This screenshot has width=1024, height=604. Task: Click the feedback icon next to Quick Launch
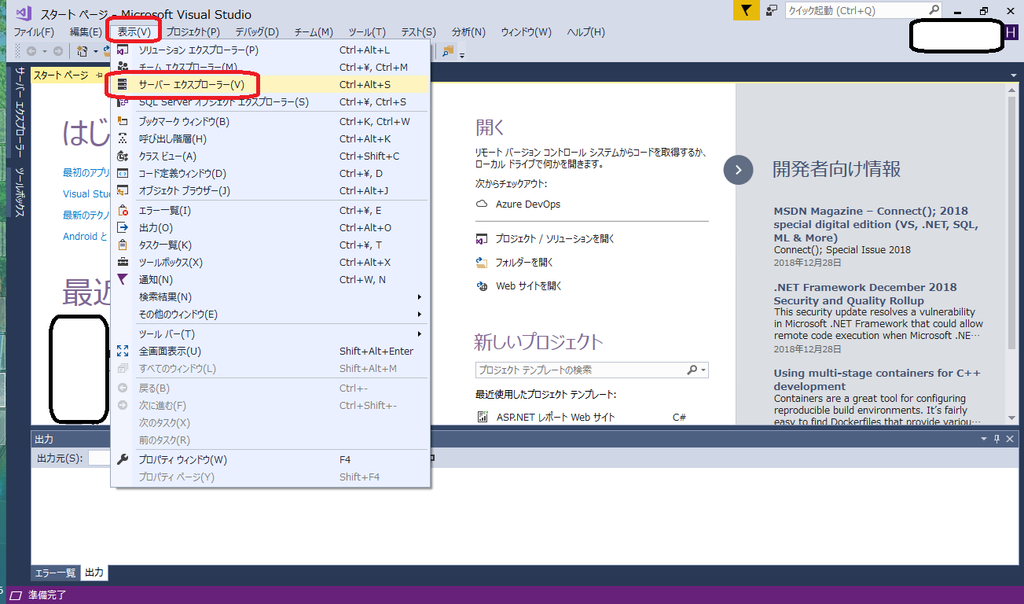pyautogui.click(x=771, y=10)
